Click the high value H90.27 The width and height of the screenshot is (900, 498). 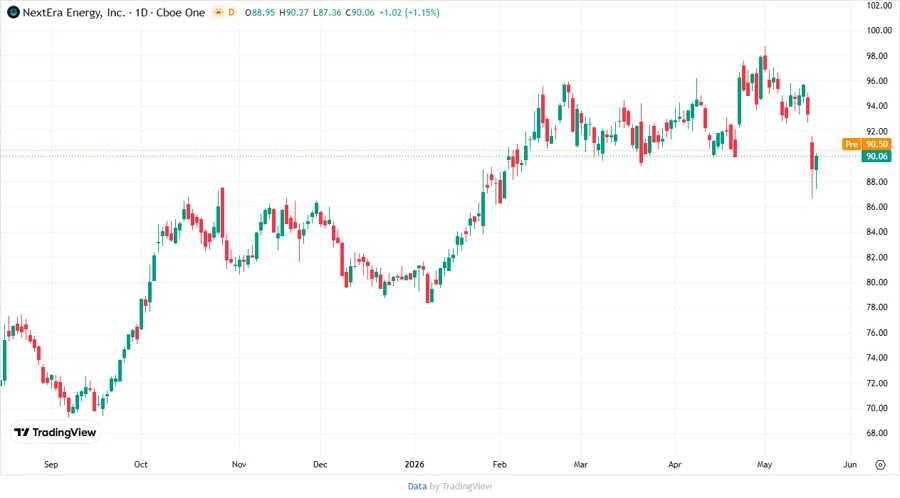coord(294,13)
